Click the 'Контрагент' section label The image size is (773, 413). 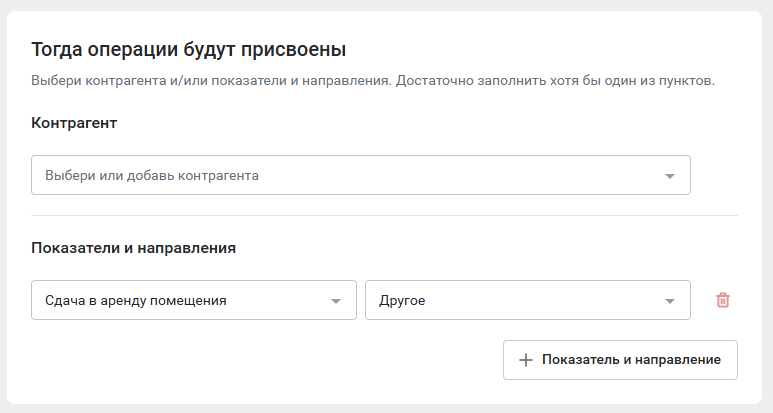[74, 123]
